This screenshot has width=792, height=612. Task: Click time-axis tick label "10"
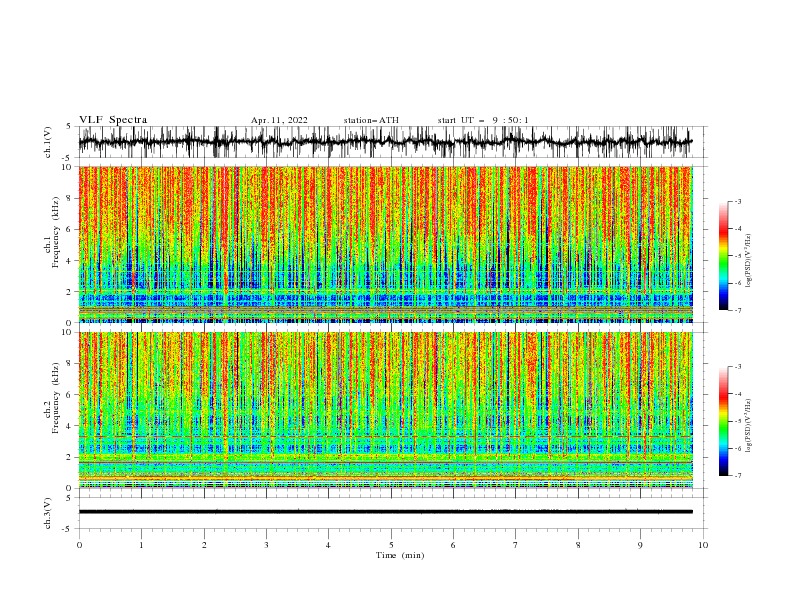point(703,545)
